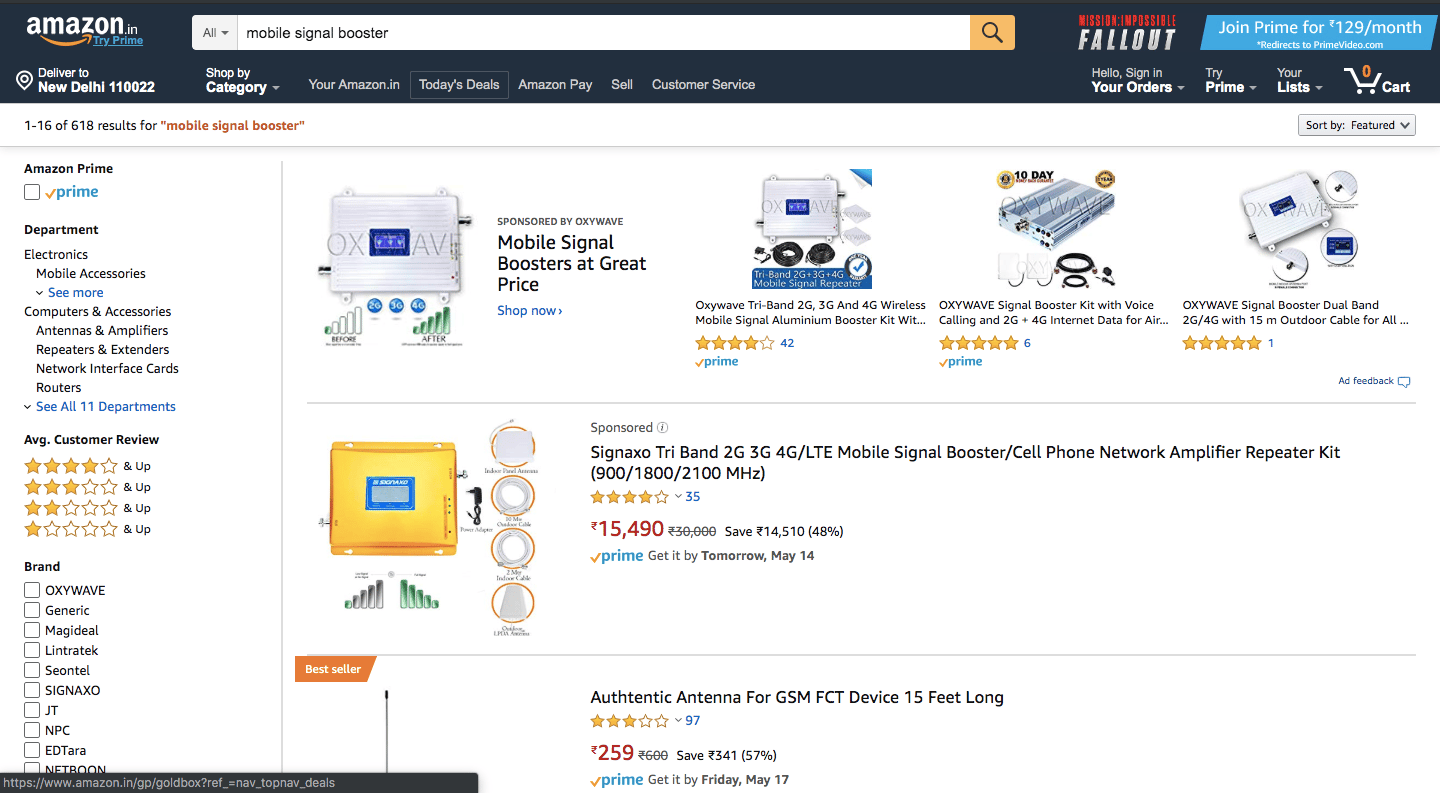The width and height of the screenshot is (1440, 793).
Task: Click into the search text field
Action: (x=600, y=33)
